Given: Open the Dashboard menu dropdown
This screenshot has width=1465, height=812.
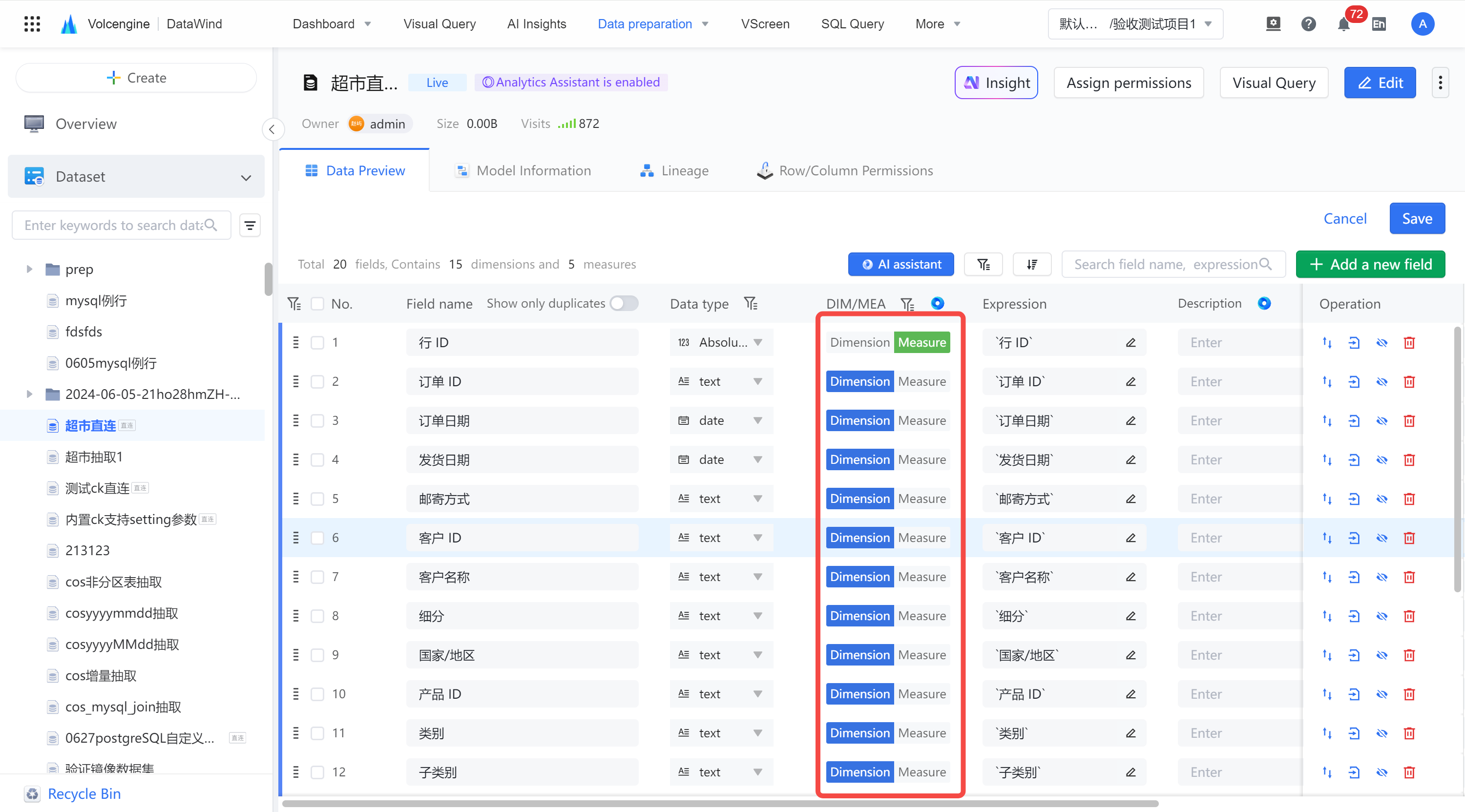Looking at the screenshot, I should pos(332,24).
